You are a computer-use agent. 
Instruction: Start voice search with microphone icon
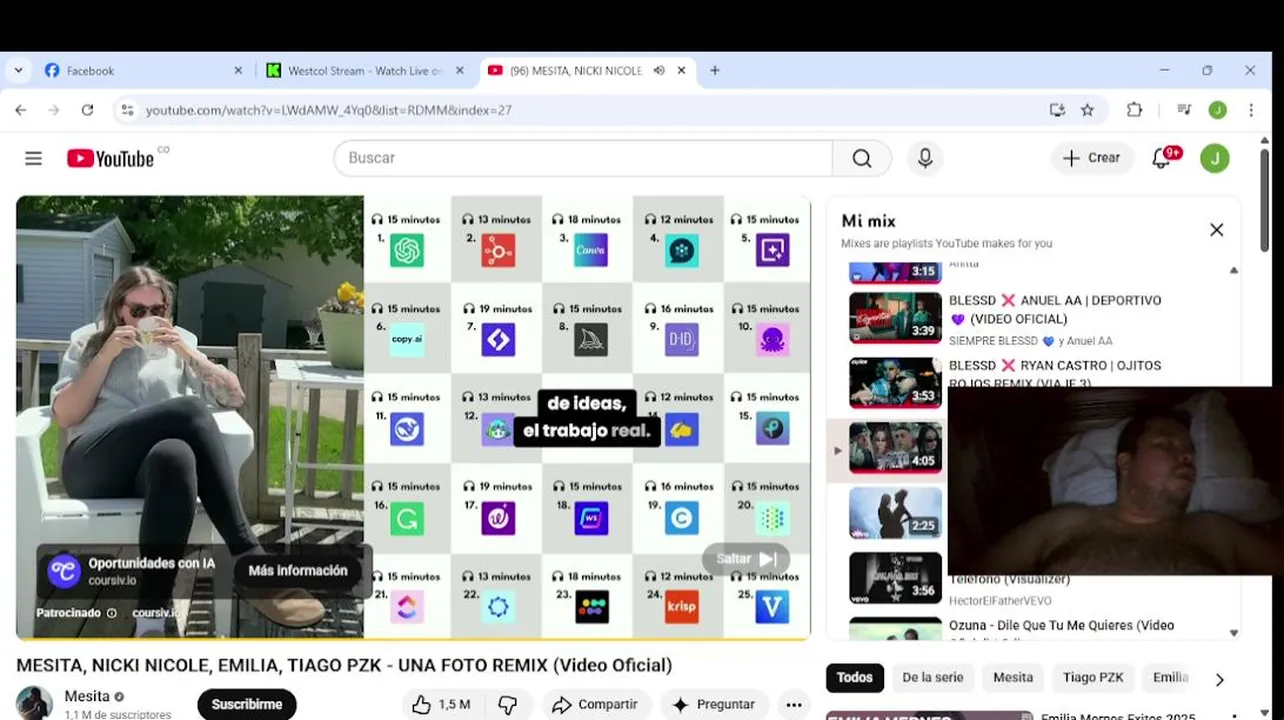point(925,158)
